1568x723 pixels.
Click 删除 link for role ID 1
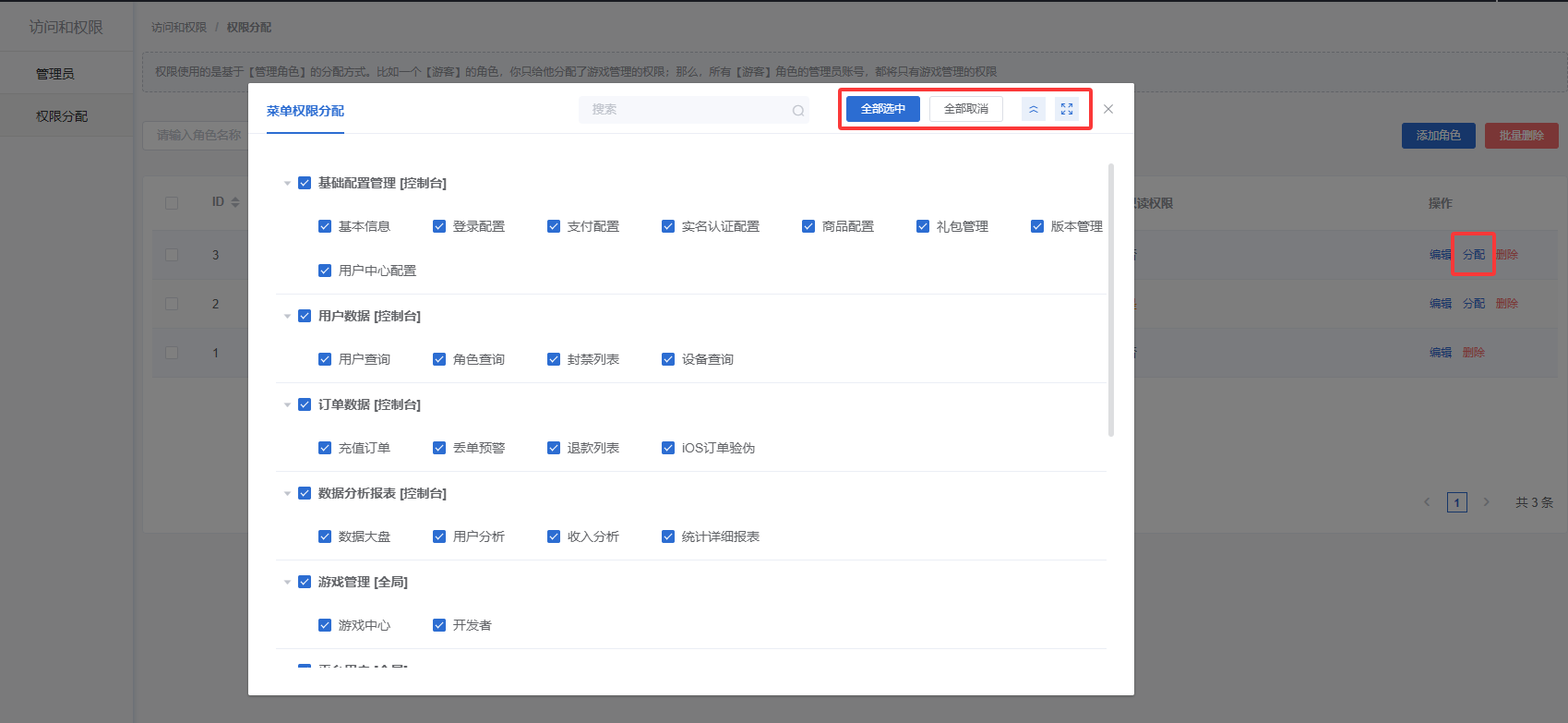tap(1474, 353)
